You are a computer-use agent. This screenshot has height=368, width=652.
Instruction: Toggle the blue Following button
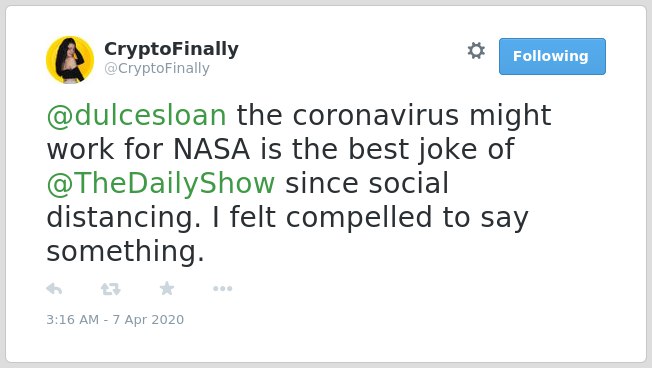[552, 57]
